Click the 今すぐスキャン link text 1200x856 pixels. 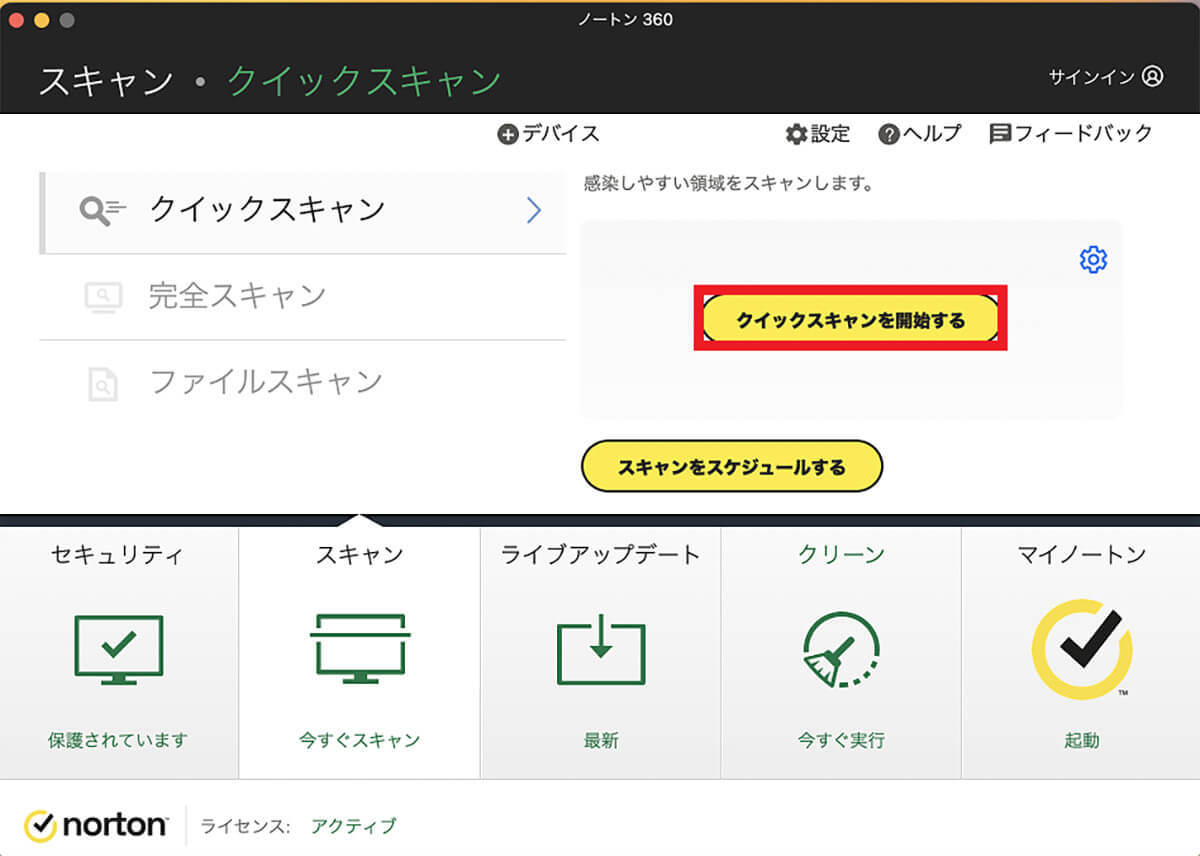click(x=360, y=741)
